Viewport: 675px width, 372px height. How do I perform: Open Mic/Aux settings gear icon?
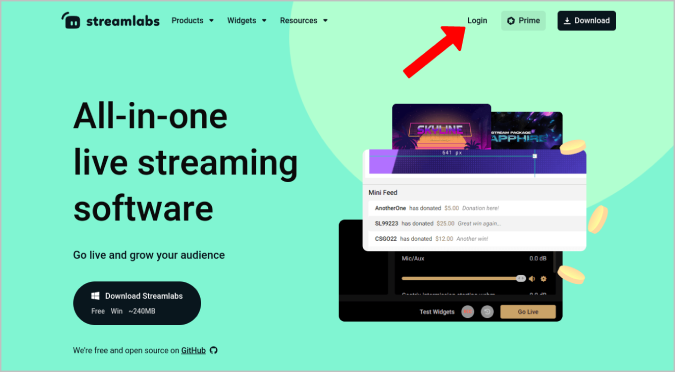(543, 279)
